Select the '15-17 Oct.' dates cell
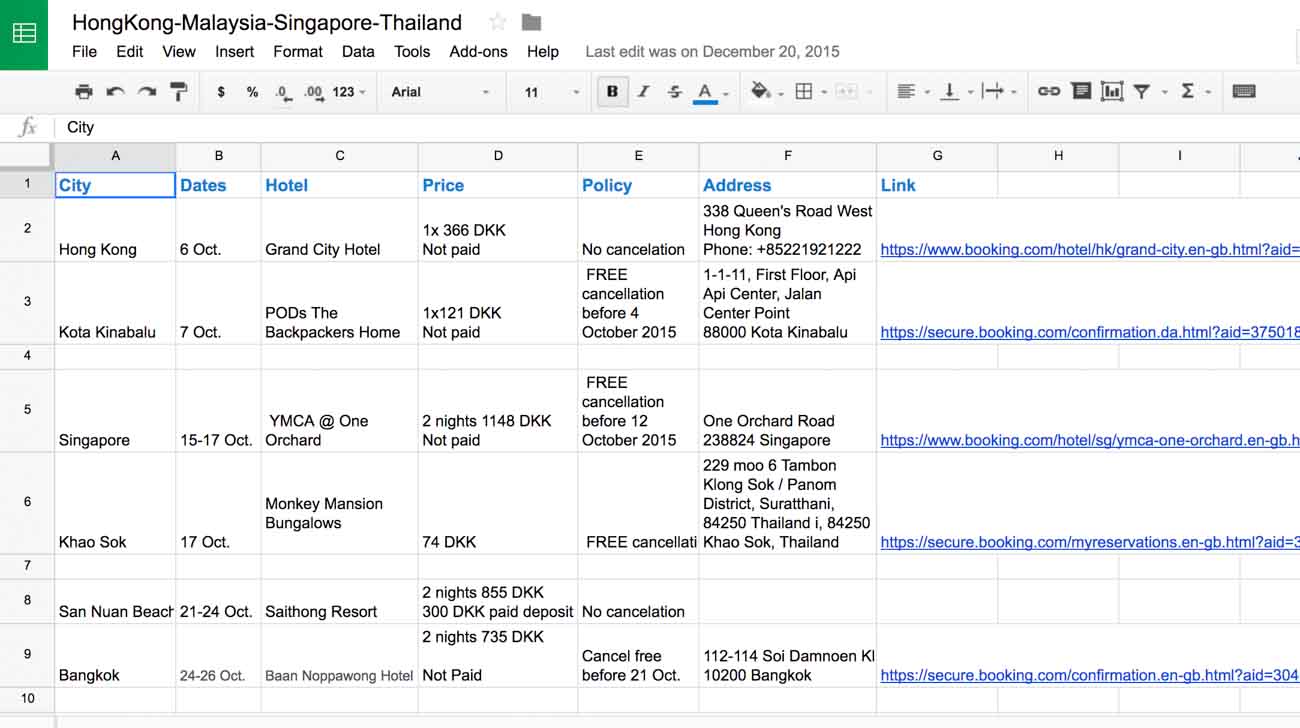The width and height of the screenshot is (1300, 728). (x=218, y=411)
